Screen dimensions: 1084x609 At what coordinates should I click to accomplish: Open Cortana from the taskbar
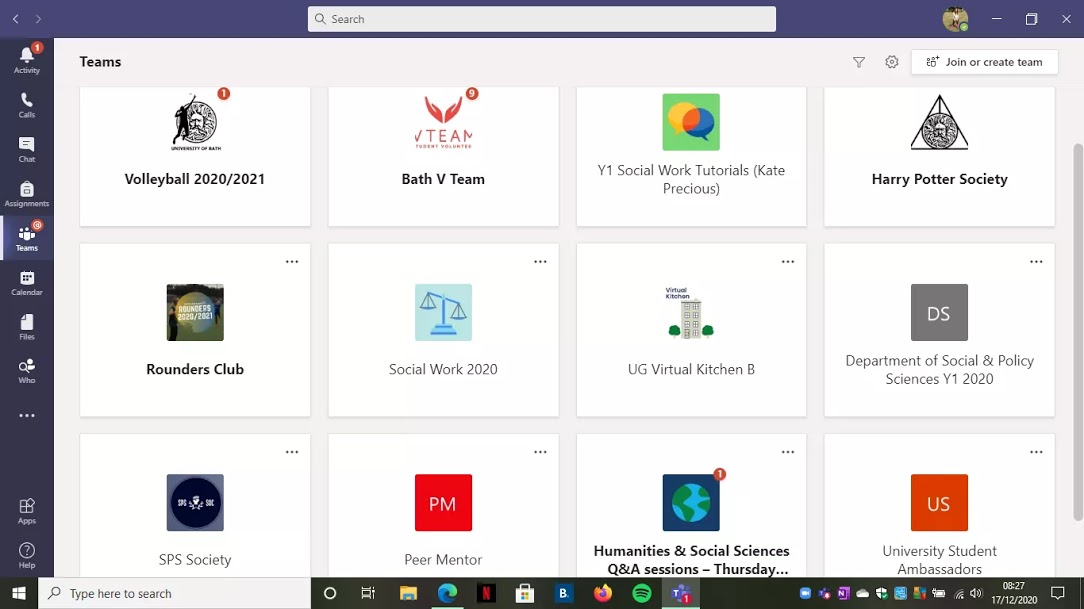coord(330,593)
